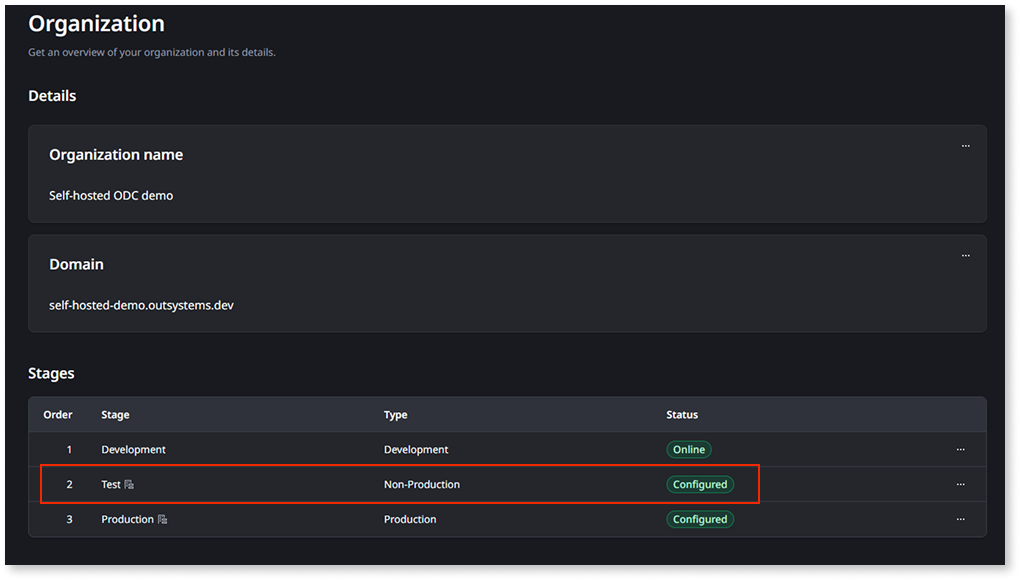This screenshot has height=580, width=1020.
Task: Click order number 3 in Production row
Action: pos(69,520)
